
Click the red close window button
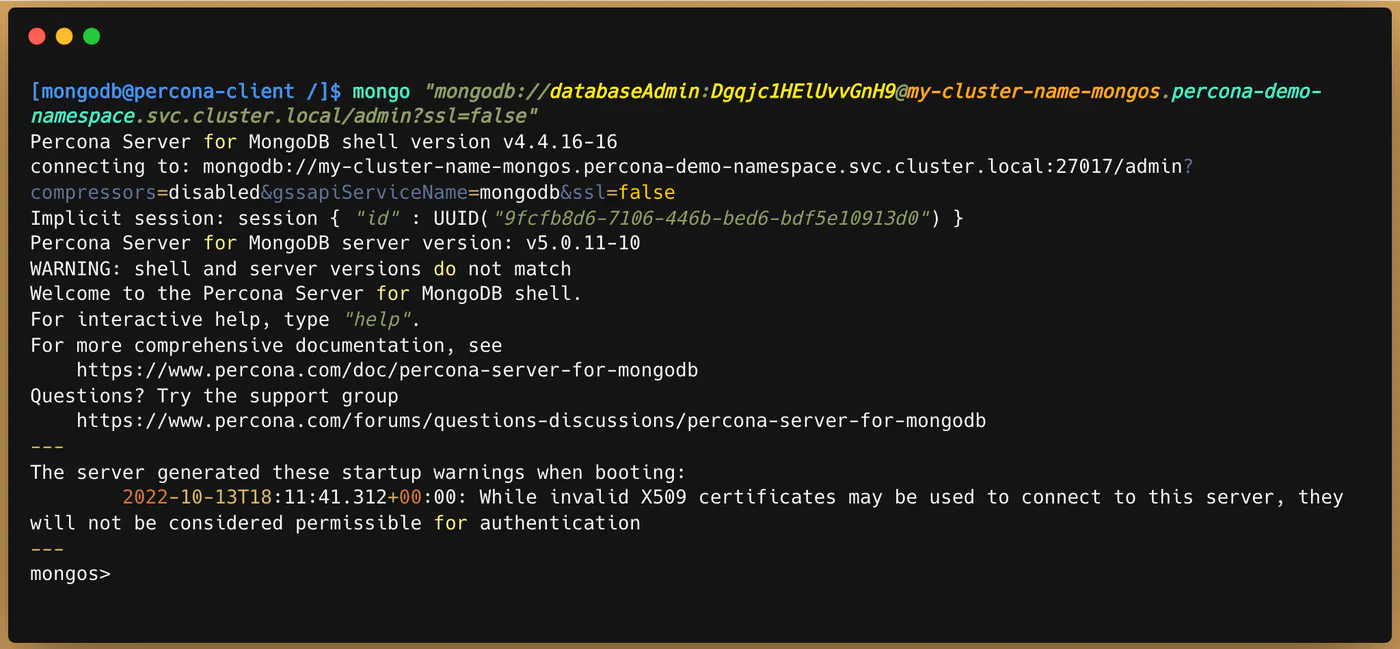click(37, 36)
